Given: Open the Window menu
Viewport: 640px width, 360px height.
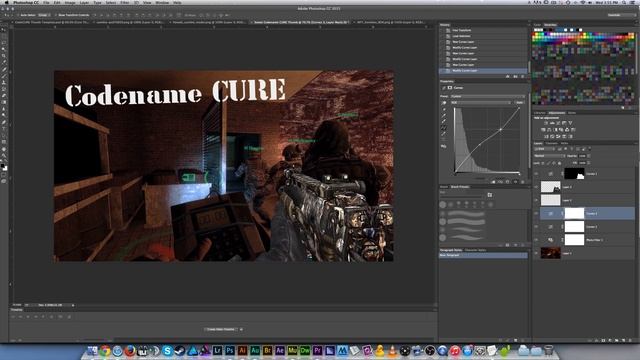Looking at the screenshot, I should (162, 2).
